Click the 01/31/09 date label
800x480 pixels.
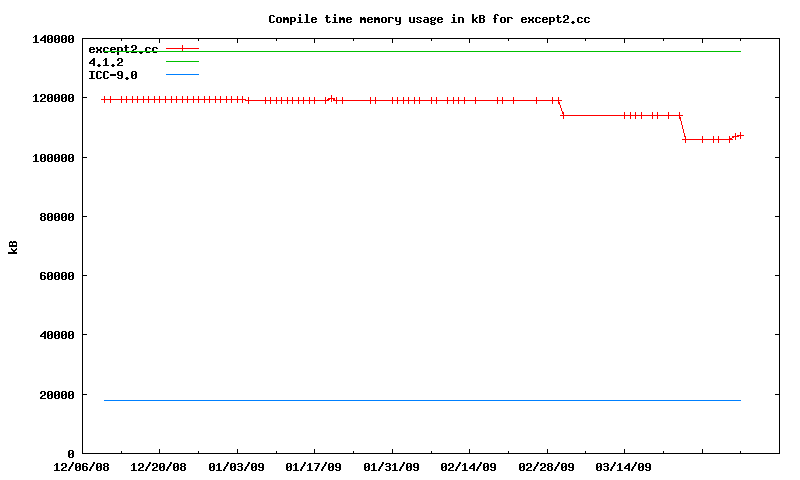392,467
